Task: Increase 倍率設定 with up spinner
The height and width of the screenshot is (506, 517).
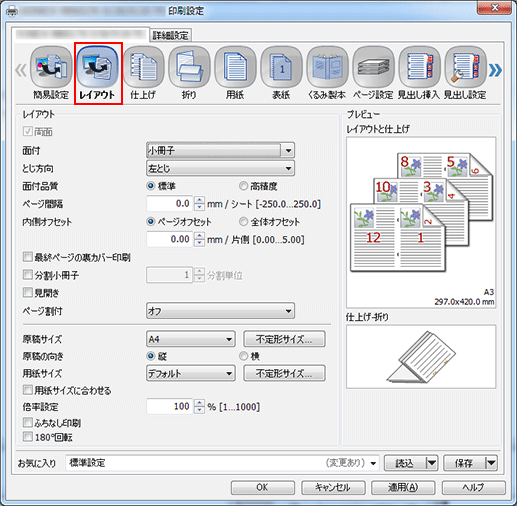Action: (199, 403)
